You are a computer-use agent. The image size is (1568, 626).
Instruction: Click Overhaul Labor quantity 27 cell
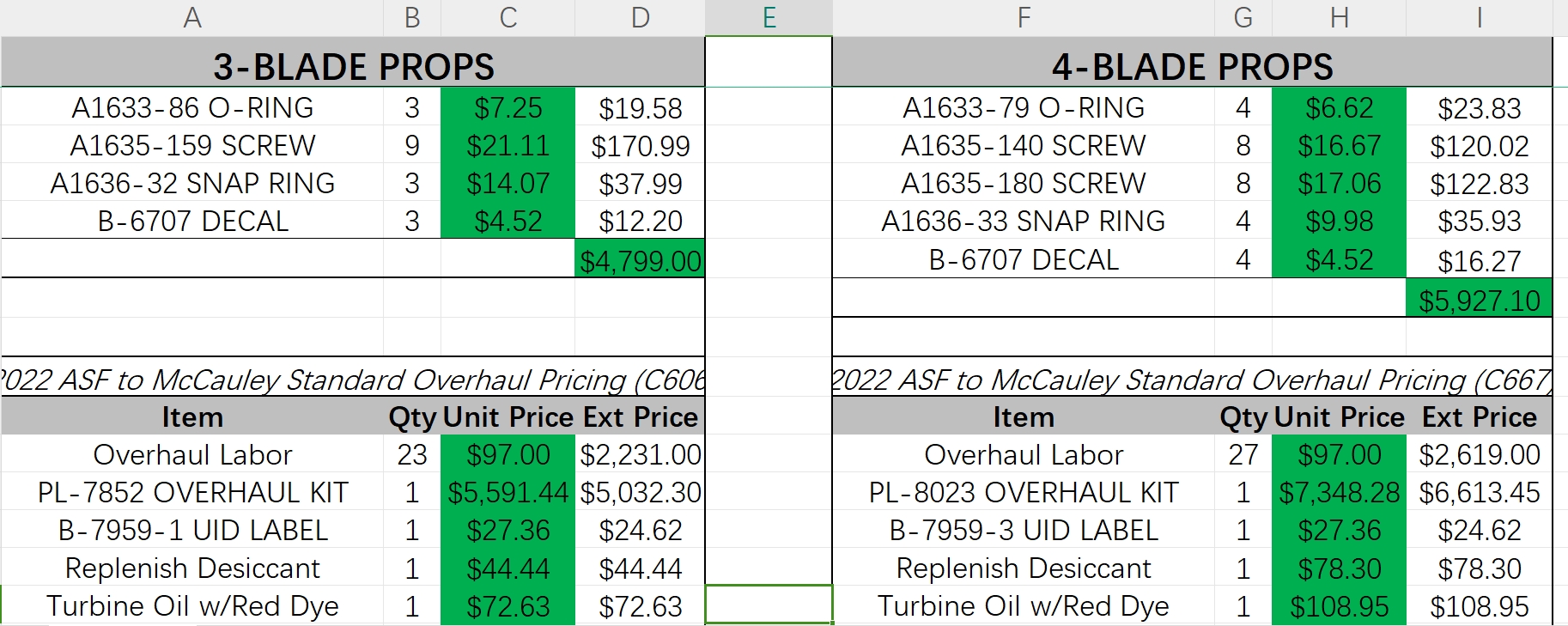click(1243, 454)
